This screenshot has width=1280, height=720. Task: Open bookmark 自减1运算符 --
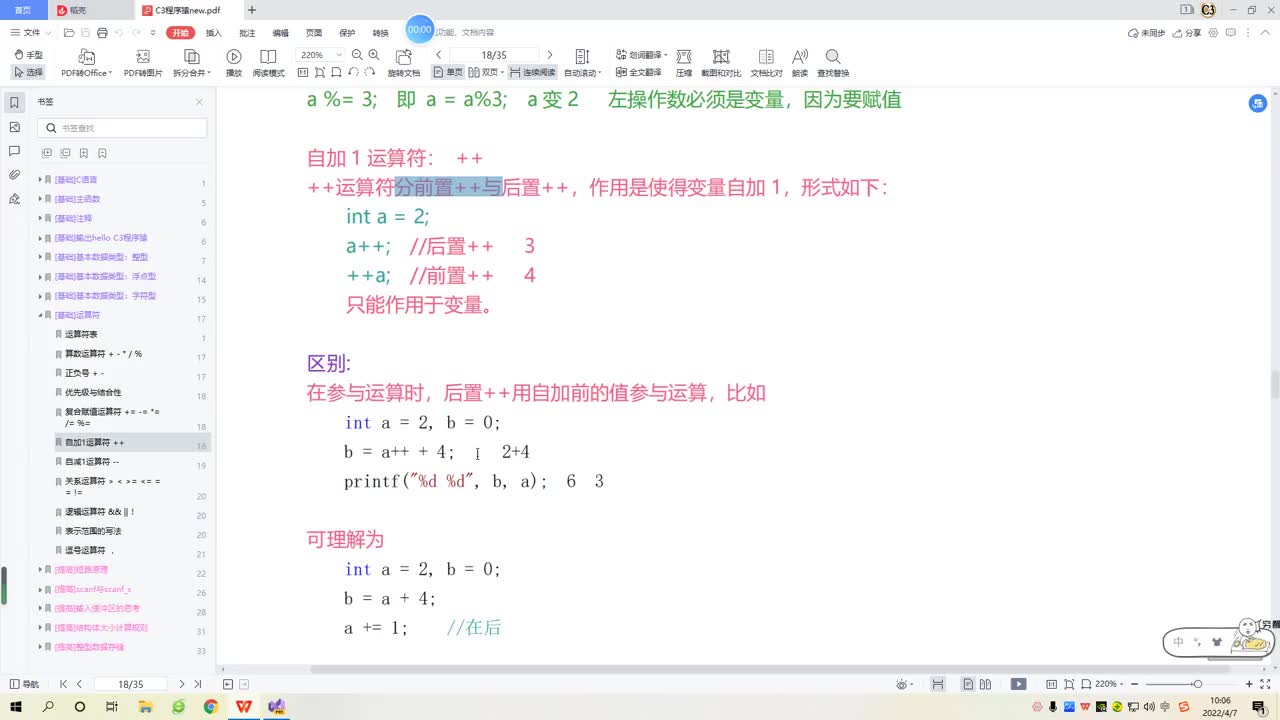[x=92, y=462]
